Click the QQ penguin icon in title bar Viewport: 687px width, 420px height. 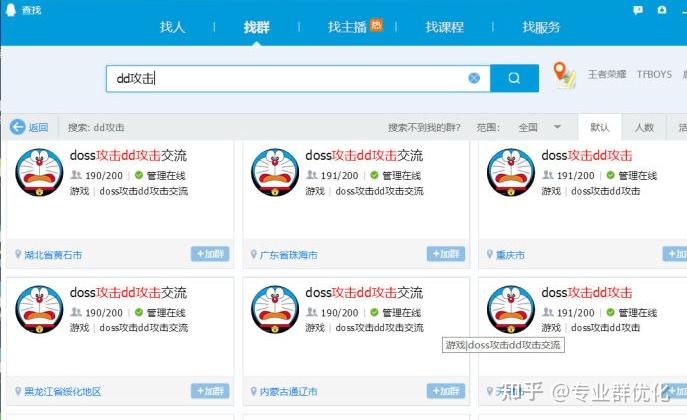(11, 10)
